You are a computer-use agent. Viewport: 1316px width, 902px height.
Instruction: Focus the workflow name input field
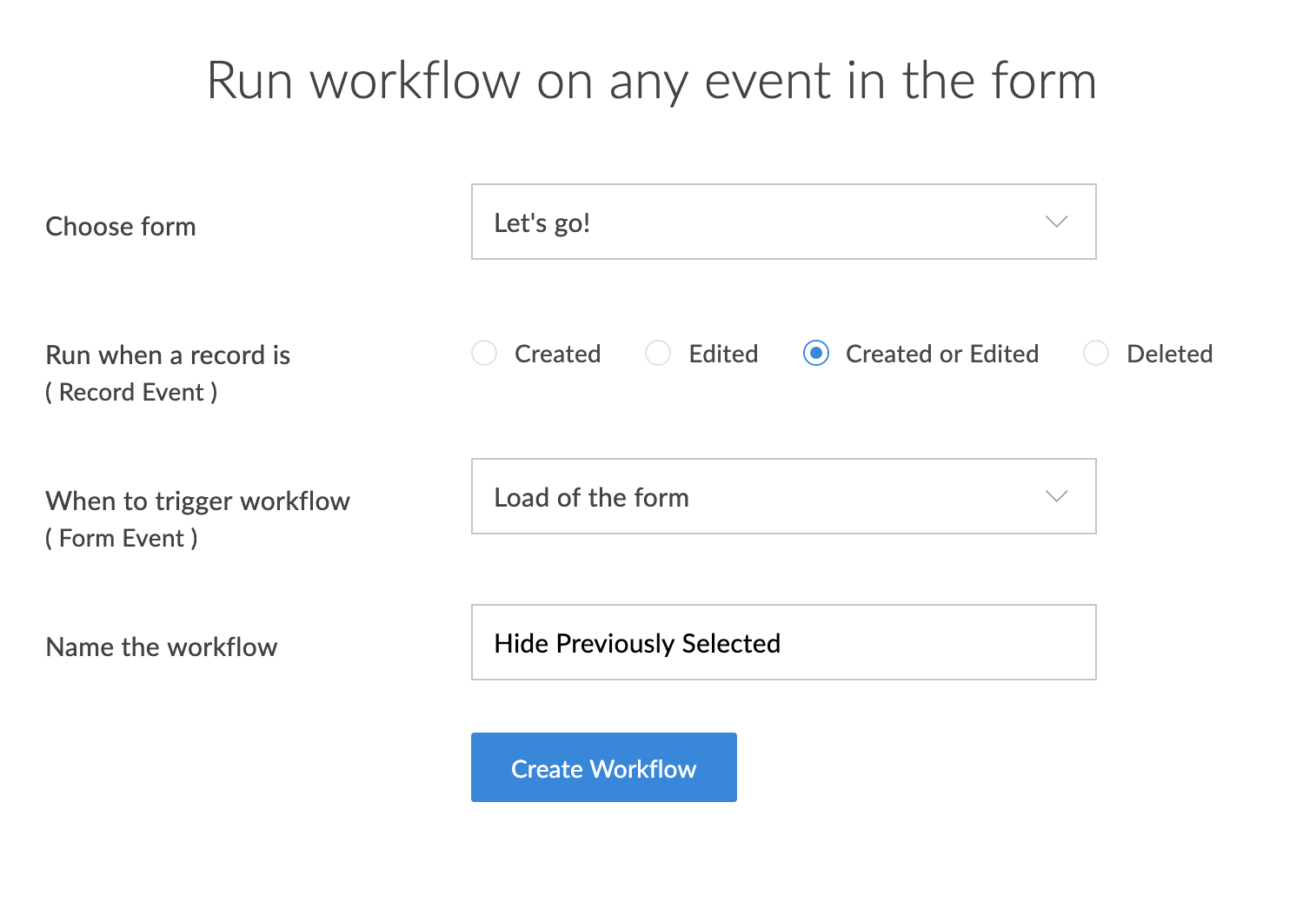(x=782, y=642)
